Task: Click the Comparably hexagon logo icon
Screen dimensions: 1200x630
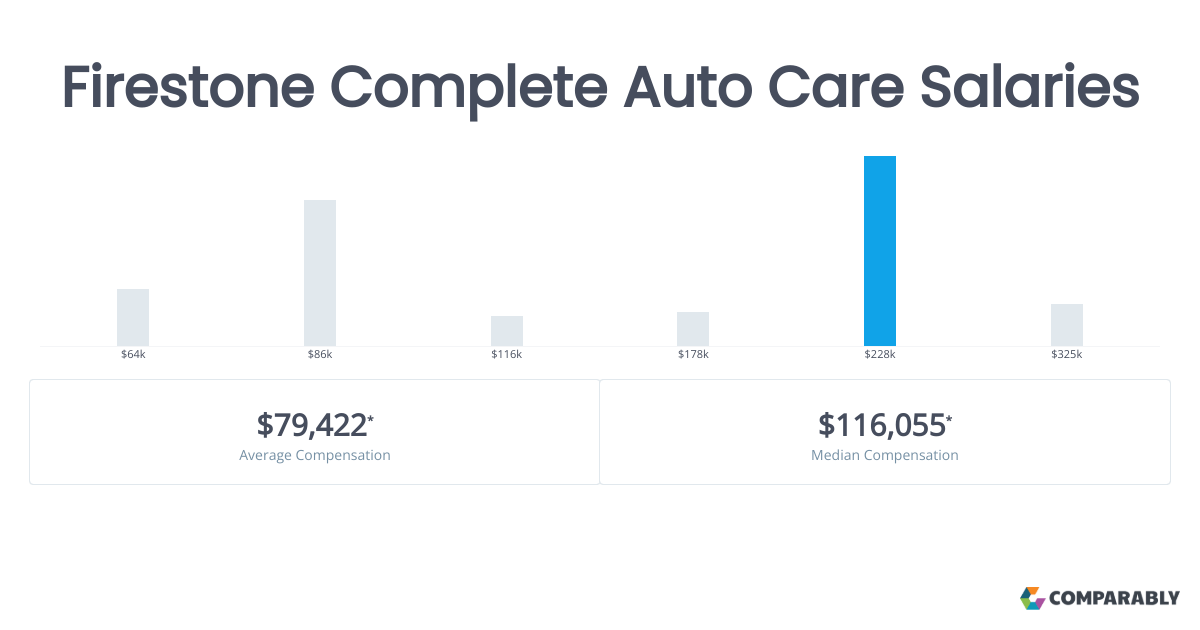Action: point(1032,598)
